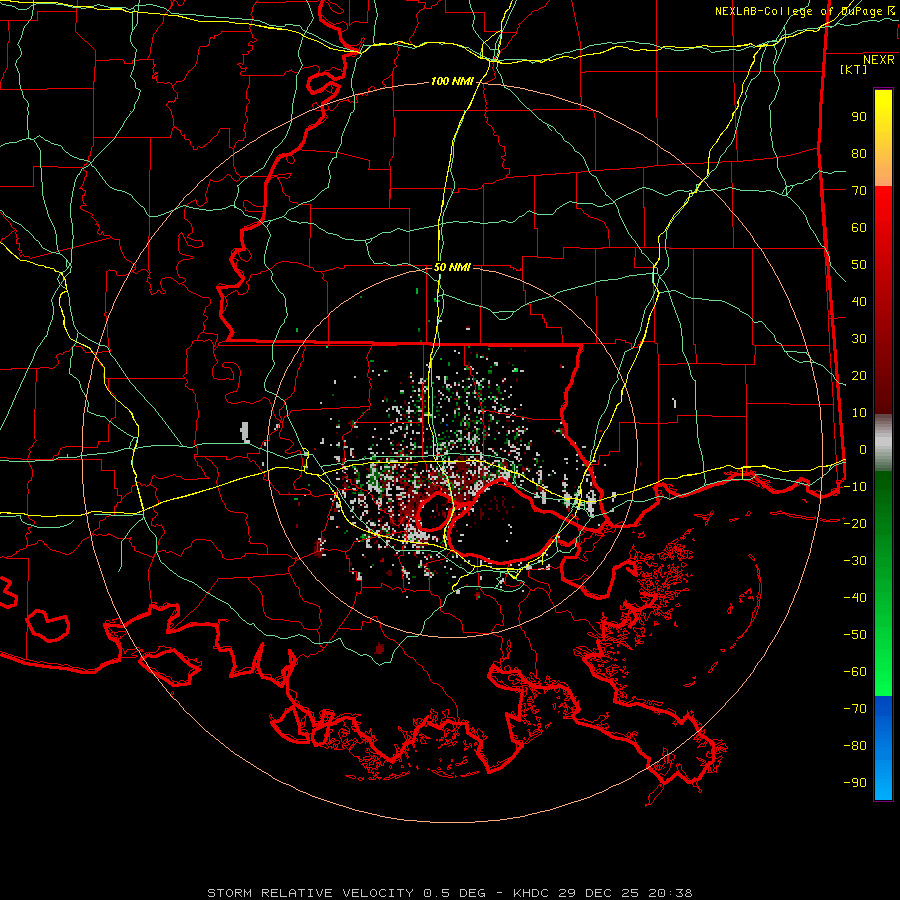Click the NEXLAB-College of DuPage header text
This screenshot has height=900, width=900.
[804, 11]
